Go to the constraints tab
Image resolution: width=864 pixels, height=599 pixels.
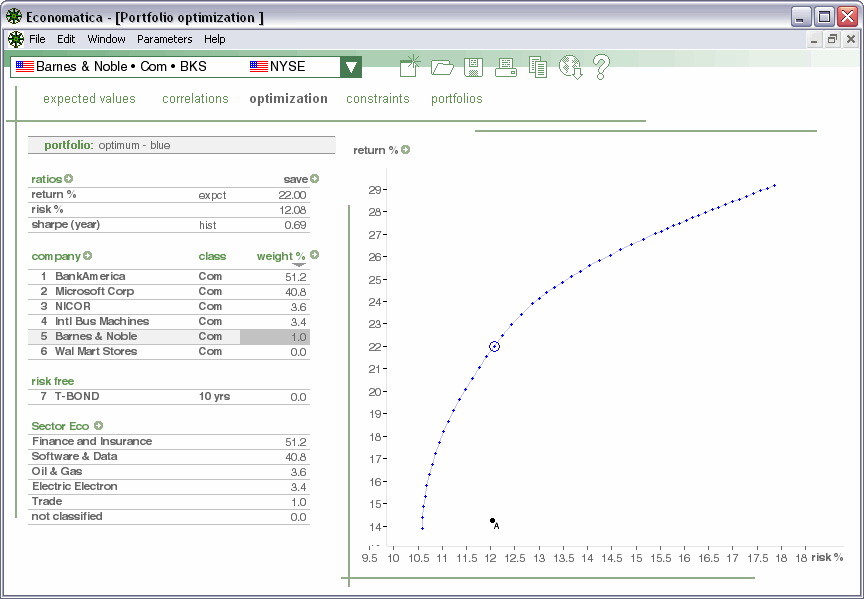[x=377, y=99]
